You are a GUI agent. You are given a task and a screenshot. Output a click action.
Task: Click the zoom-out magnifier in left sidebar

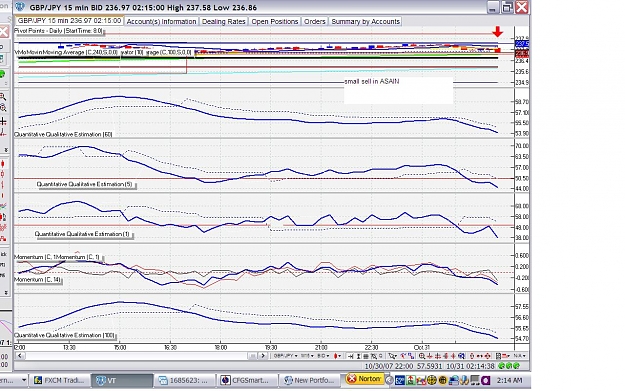tap(3, 108)
